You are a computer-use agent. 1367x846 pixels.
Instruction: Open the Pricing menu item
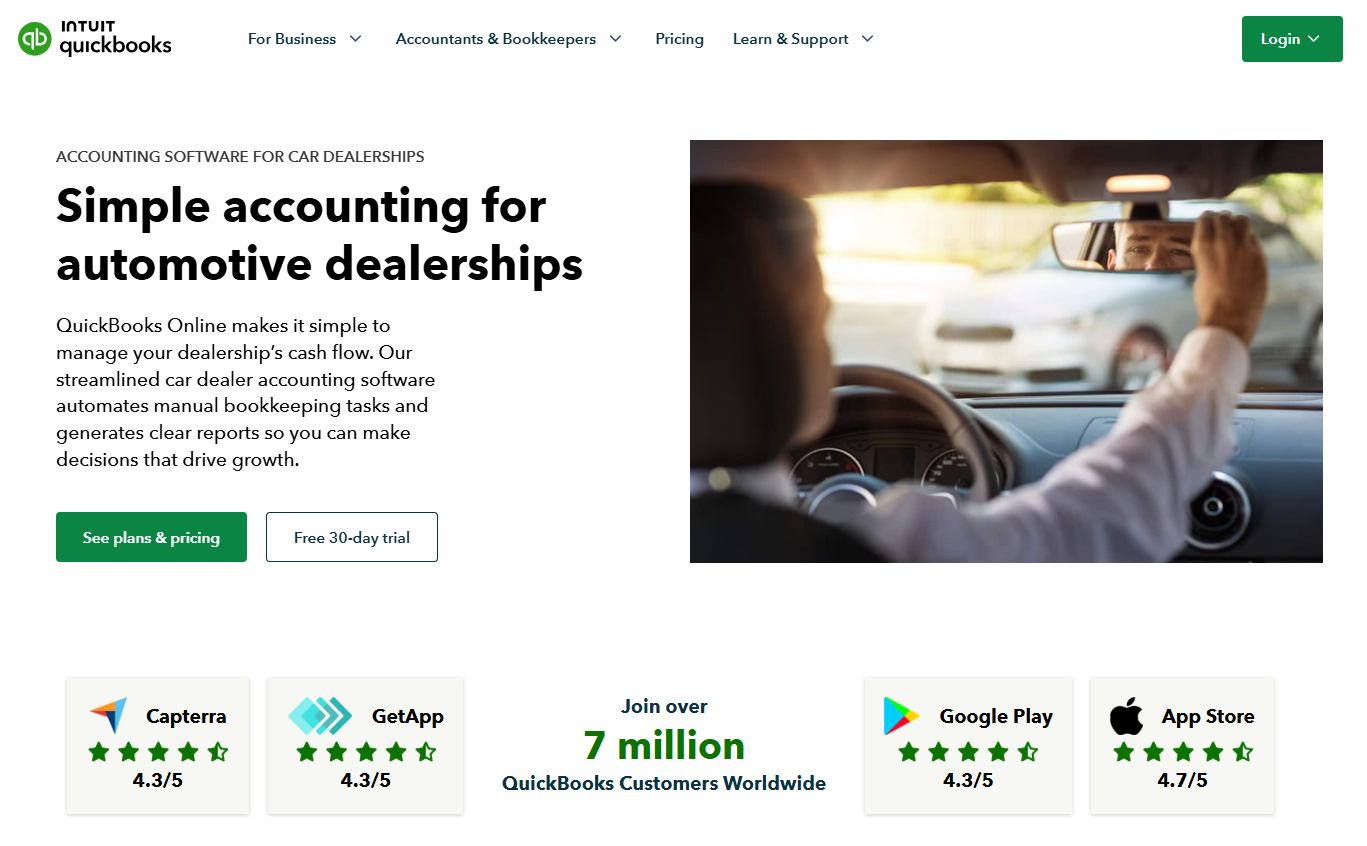pos(679,39)
